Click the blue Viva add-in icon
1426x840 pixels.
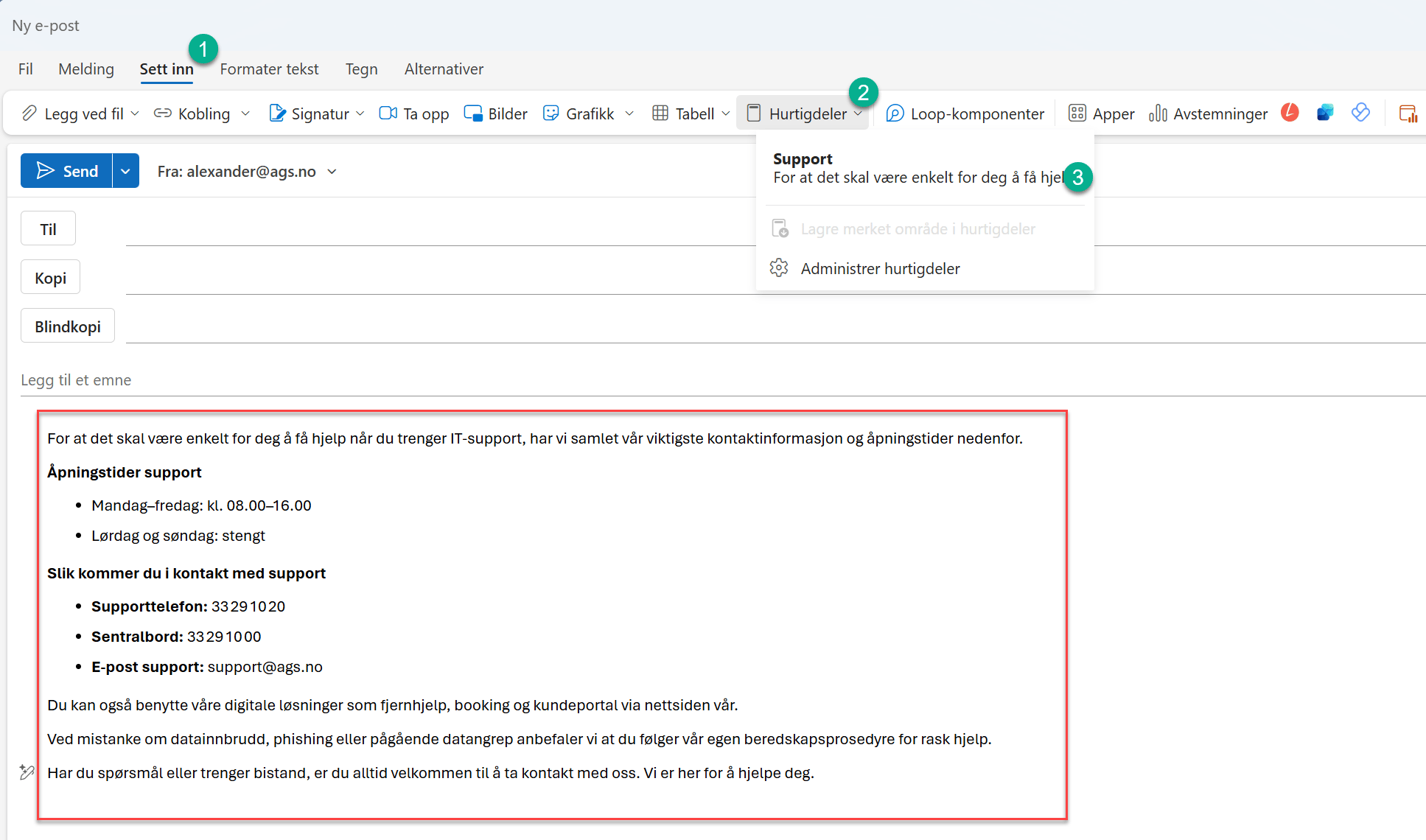pos(1325,113)
